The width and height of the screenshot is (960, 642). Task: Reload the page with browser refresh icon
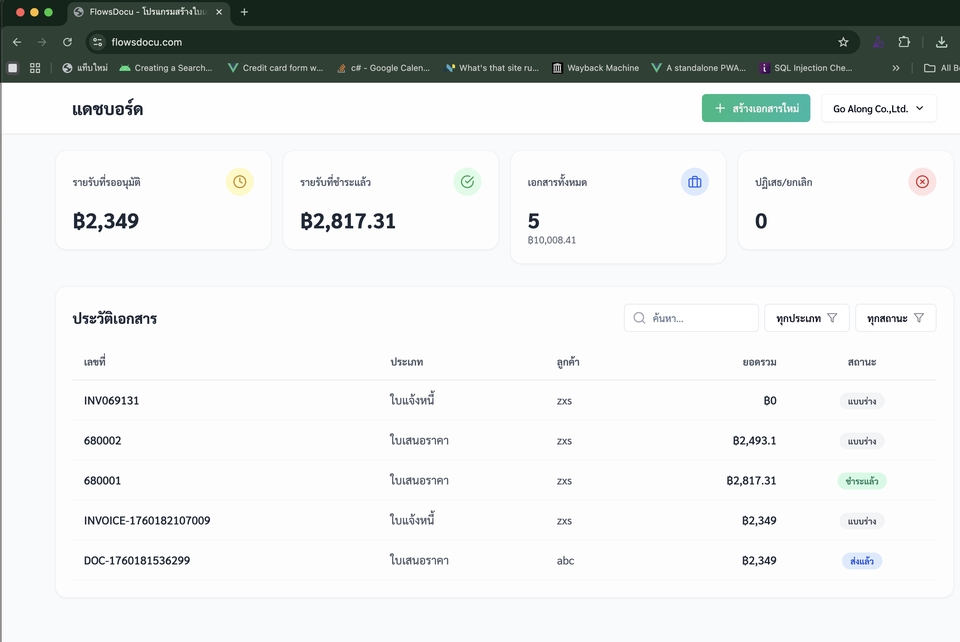click(x=67, y=42)
